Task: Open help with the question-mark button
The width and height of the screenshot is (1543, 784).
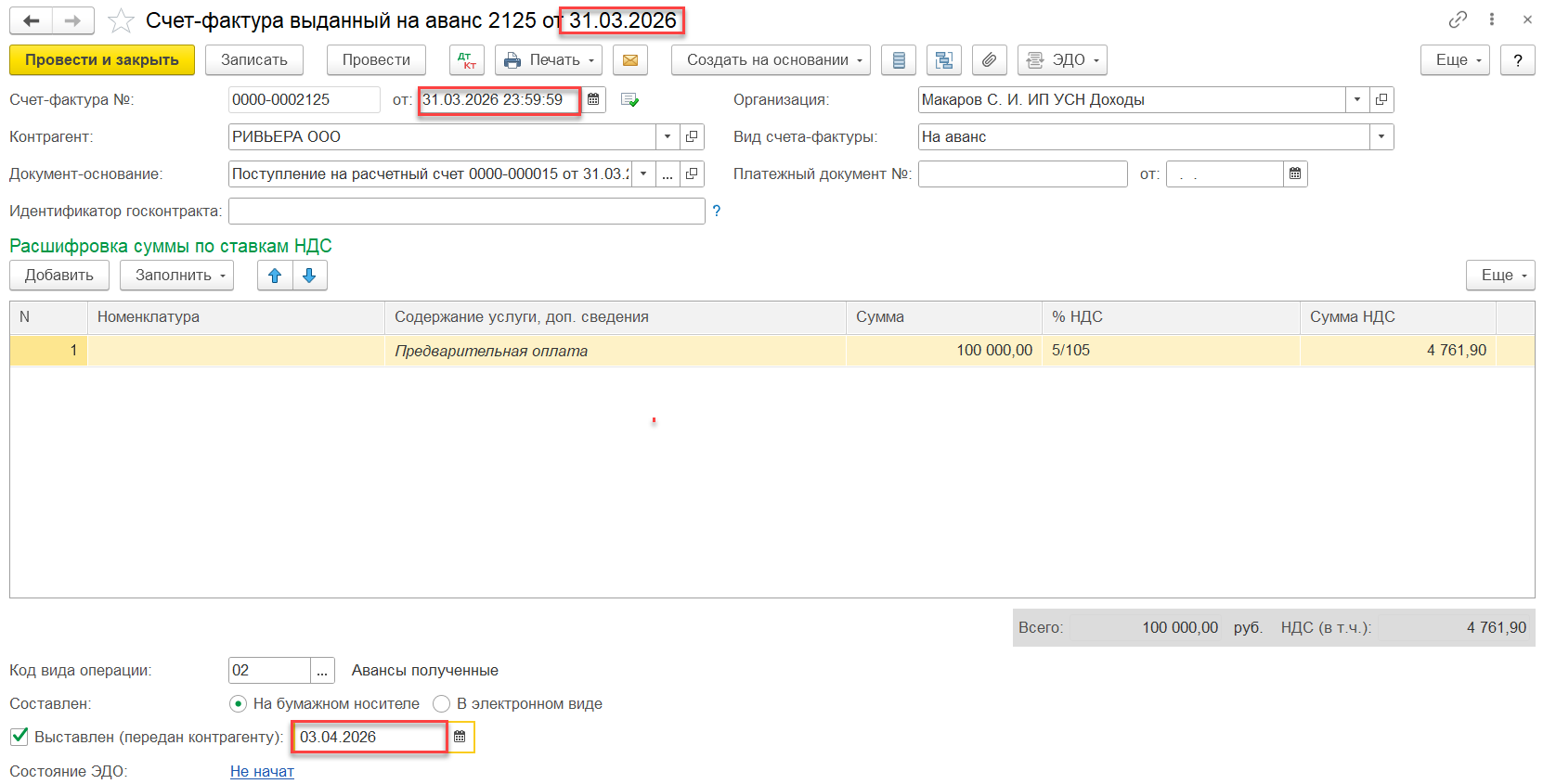Action: [x=1518, y=60]
